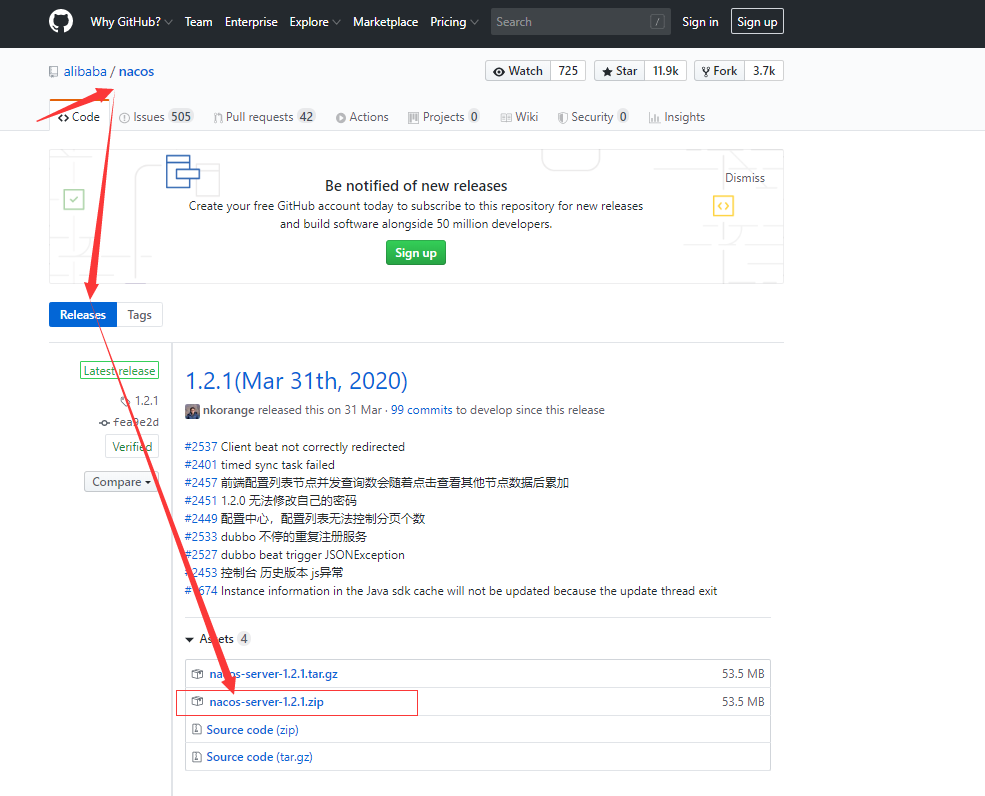Open issue #2457
The width and height of the screenshot is (985, 796).
pyautogui.click(x=201, y=483)
